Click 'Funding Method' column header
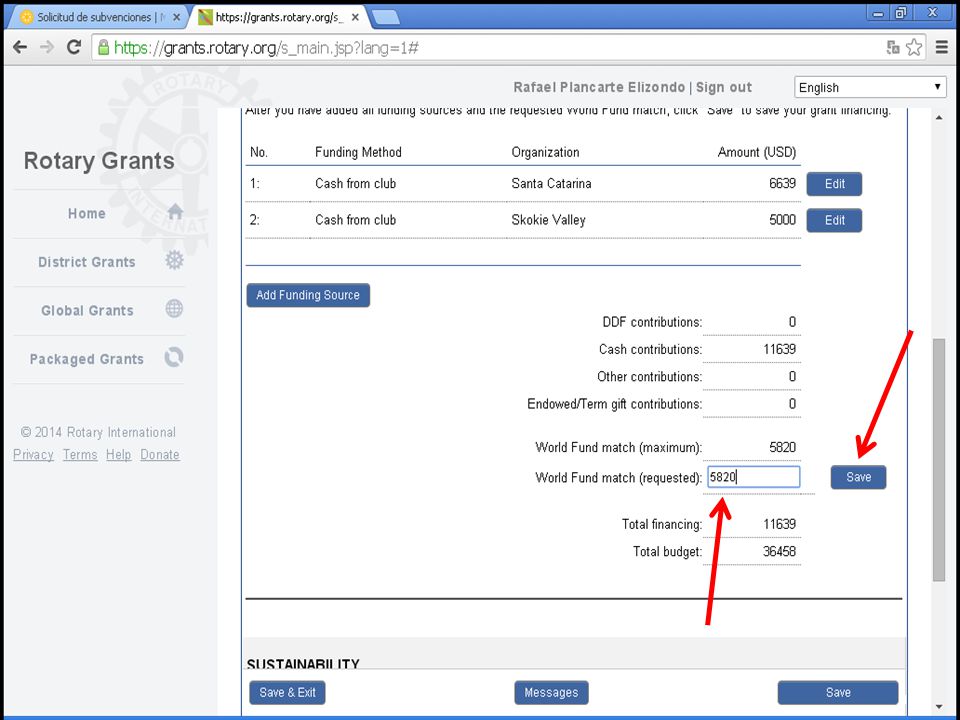Viewport: 960px width, 720px height. tap(358, 152)
